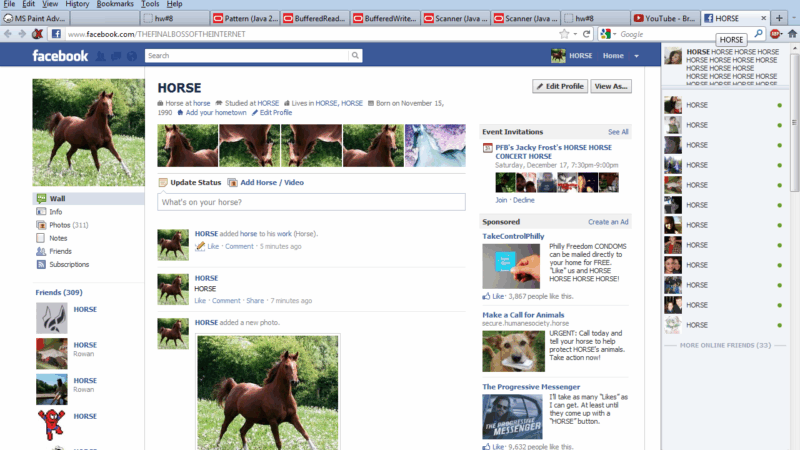
Task: Click the event title PFB's Jacky Frost's HORSE
Action: tap(553, 152)
